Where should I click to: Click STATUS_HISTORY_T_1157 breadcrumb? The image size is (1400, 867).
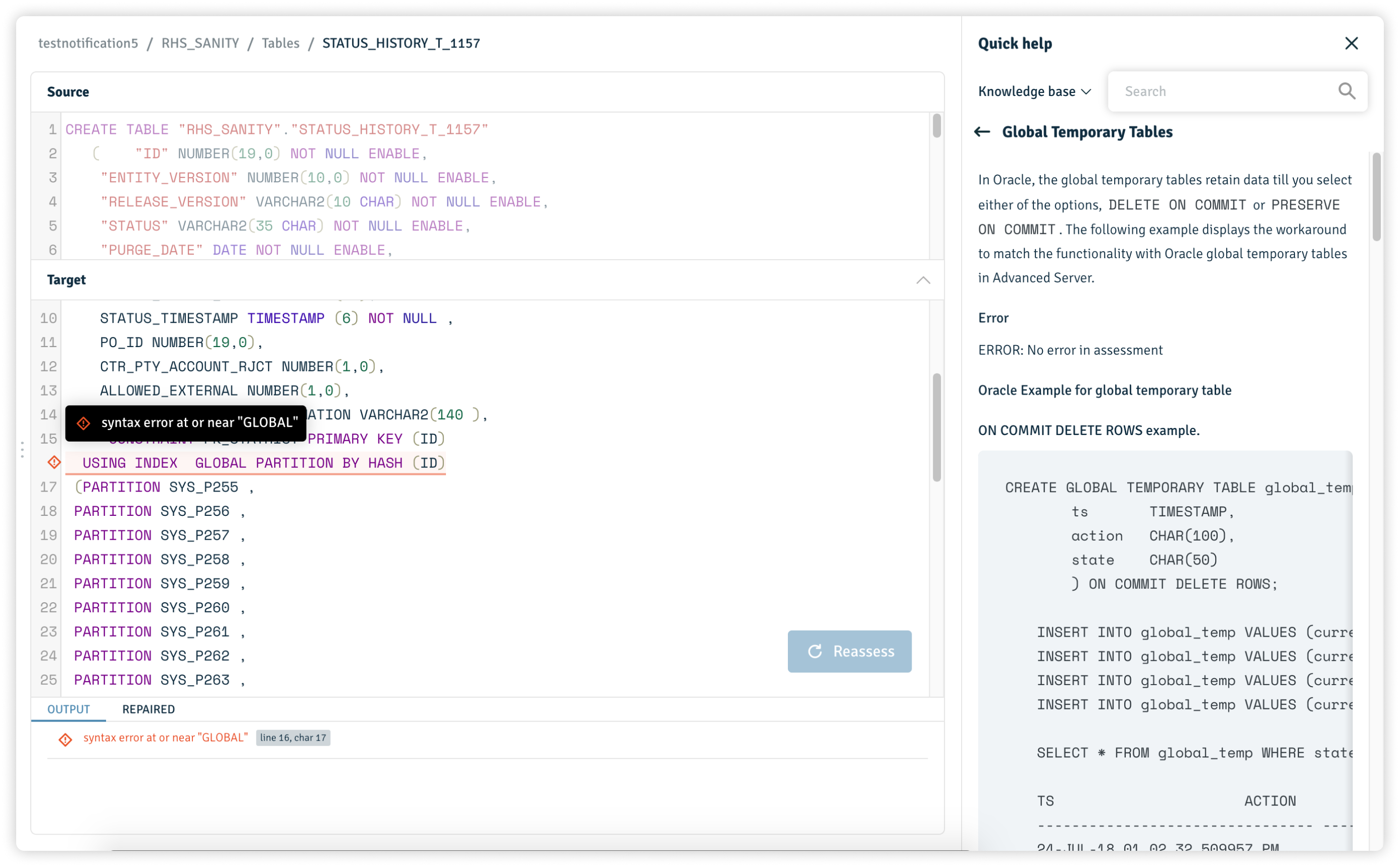[x=401, y=43]
